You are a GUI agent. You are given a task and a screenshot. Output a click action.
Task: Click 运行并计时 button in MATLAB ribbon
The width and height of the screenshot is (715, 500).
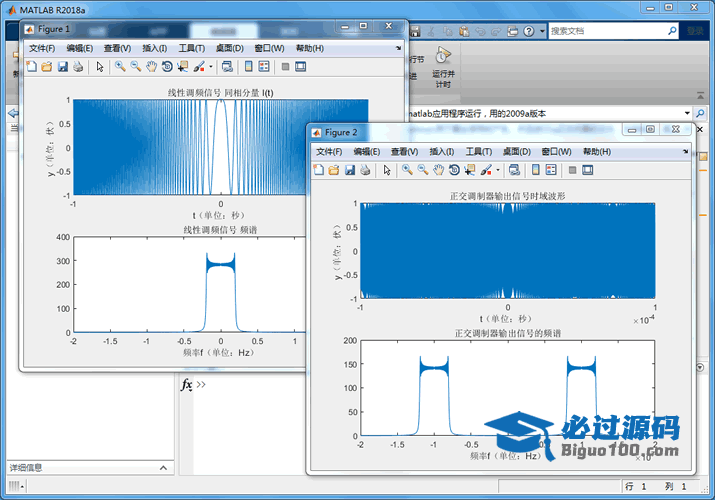tap(443, 67)
